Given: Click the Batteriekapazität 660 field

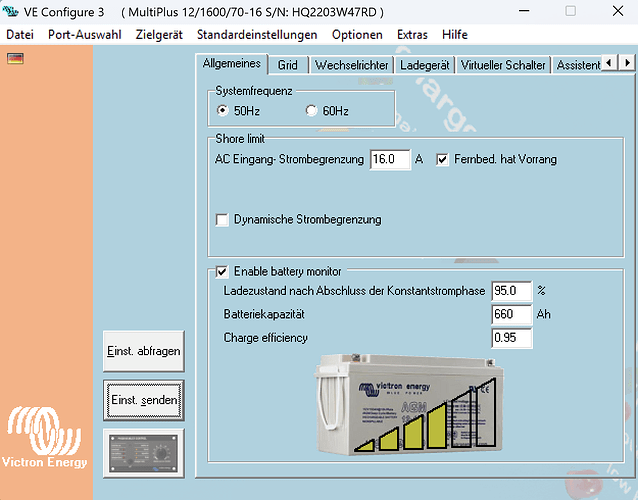Looking at the screenshot, I should click(511, 314).
